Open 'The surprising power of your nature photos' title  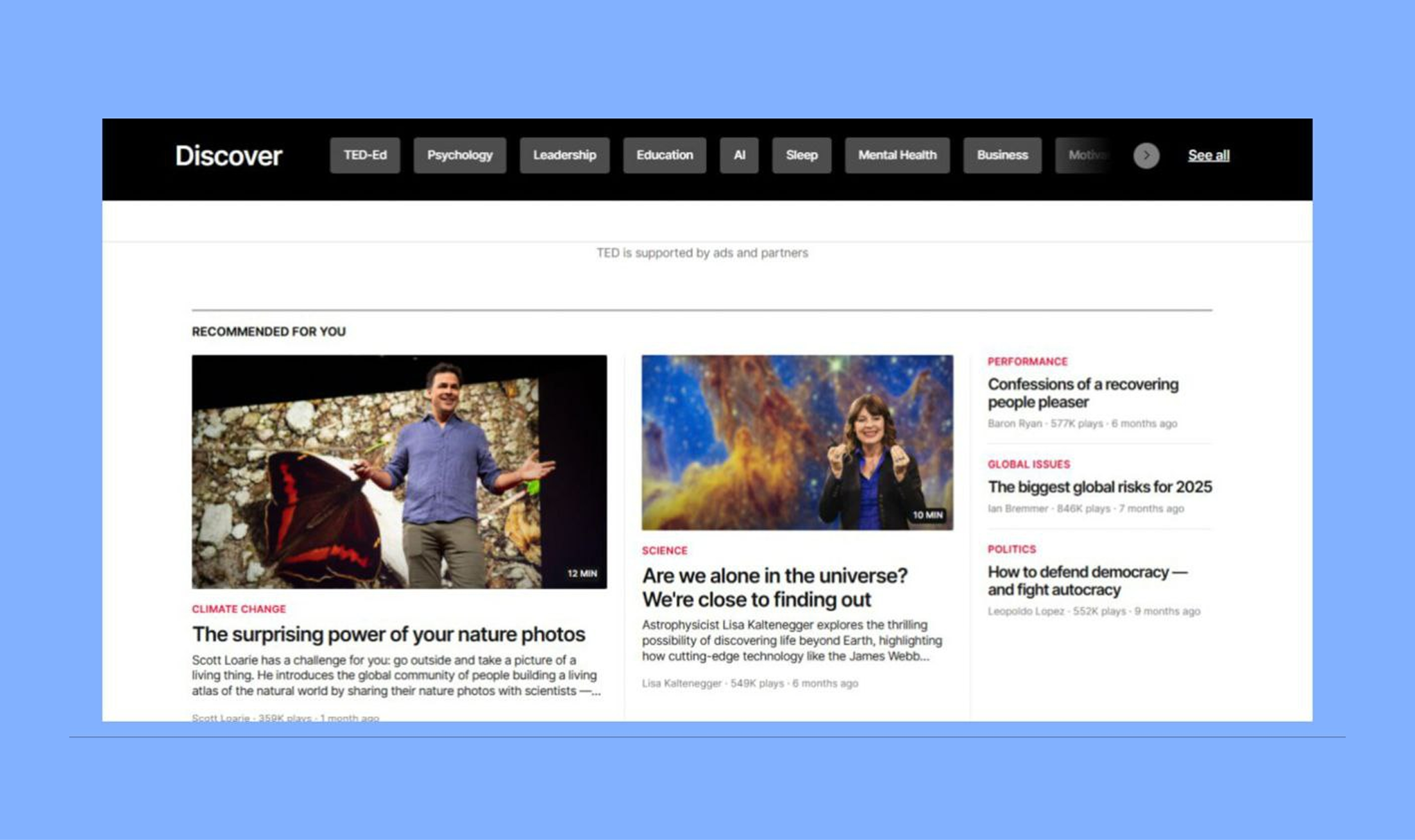tap(388, 634)
